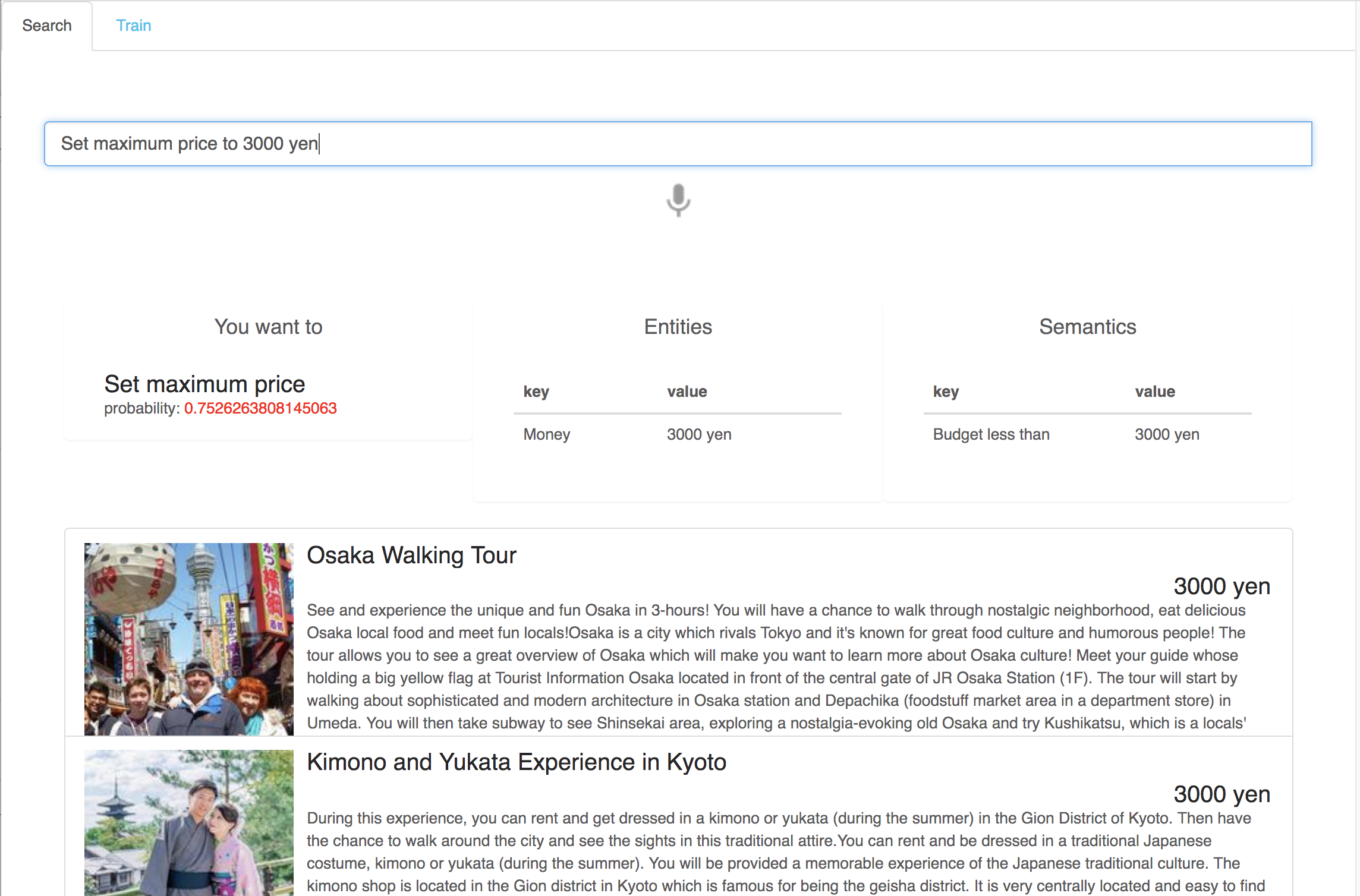
Task: Click the Kimono experience 3000 yen price
Action: coord(1222,794)
